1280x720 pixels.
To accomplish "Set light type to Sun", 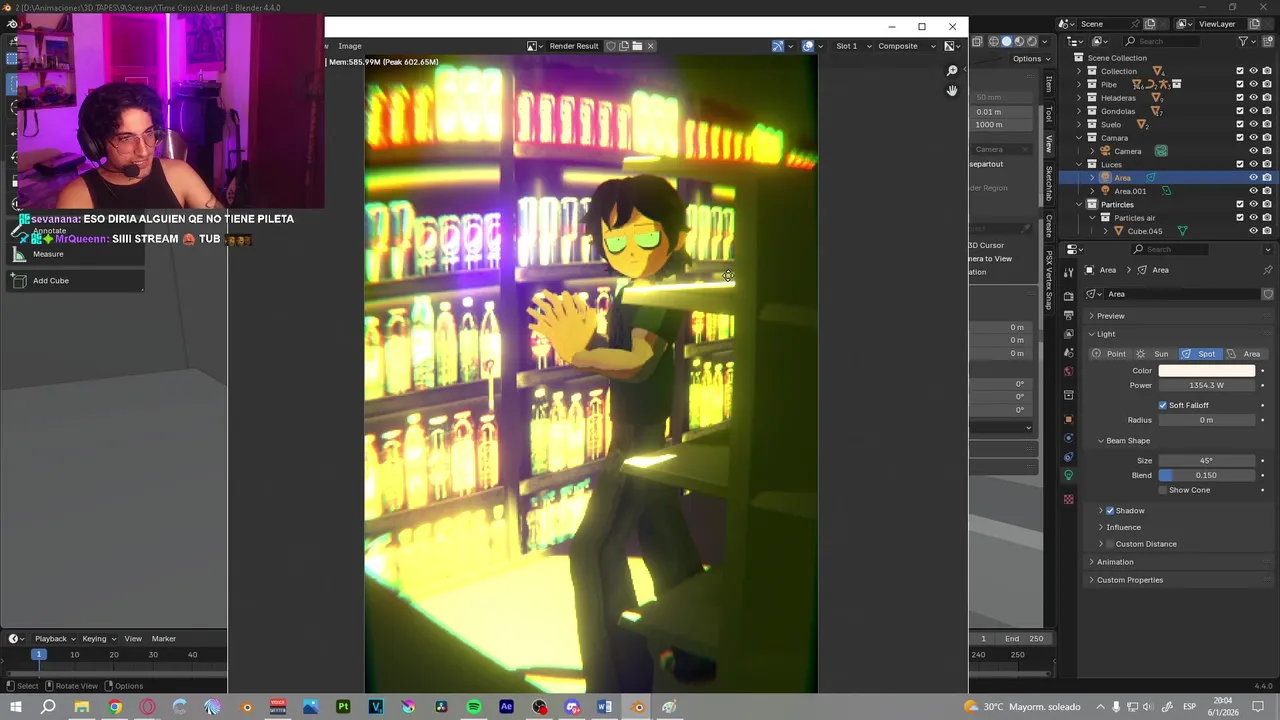I will 1153,354.
